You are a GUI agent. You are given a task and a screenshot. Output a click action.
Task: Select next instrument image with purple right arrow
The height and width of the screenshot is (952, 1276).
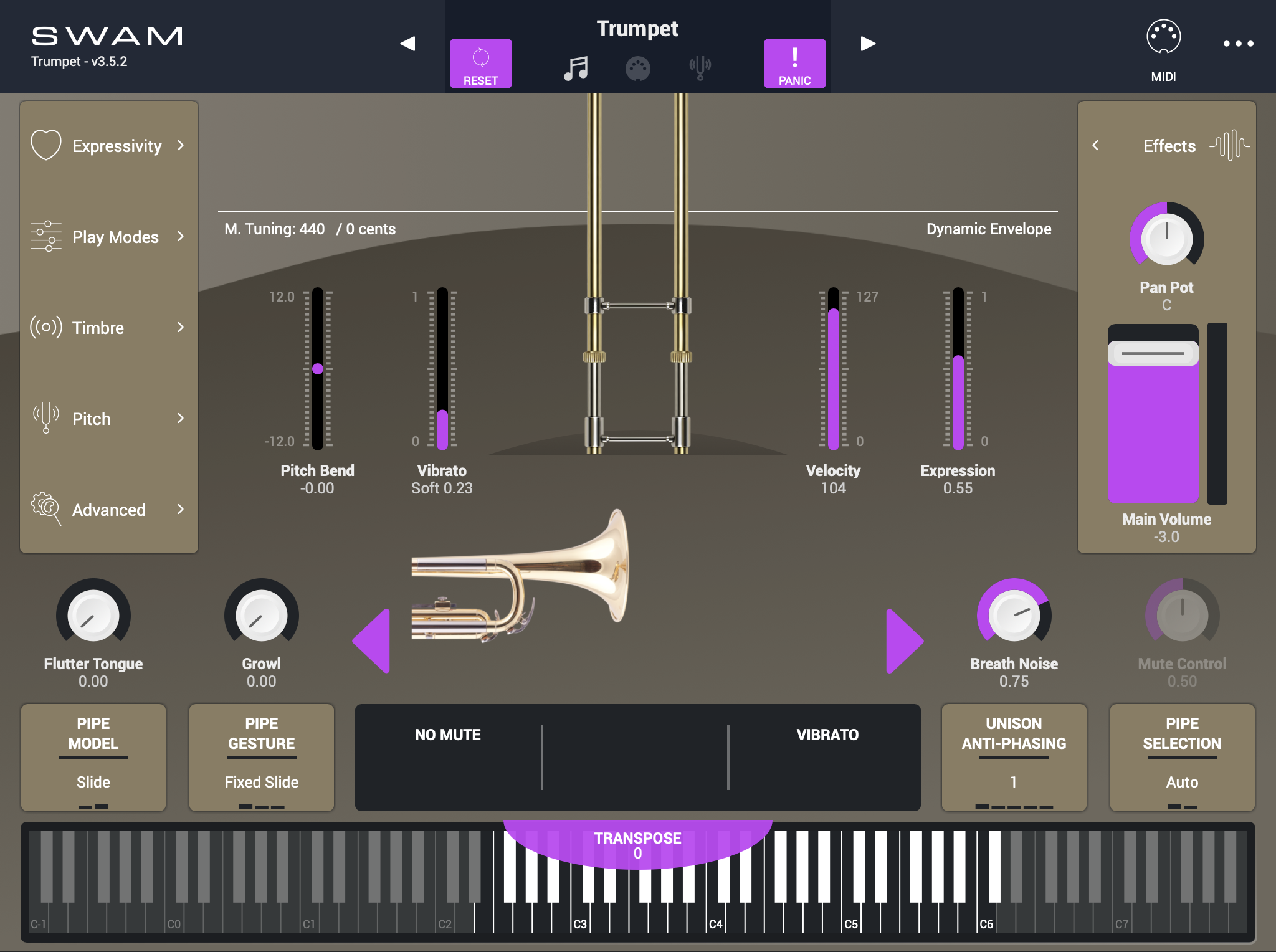coord(904,640)
